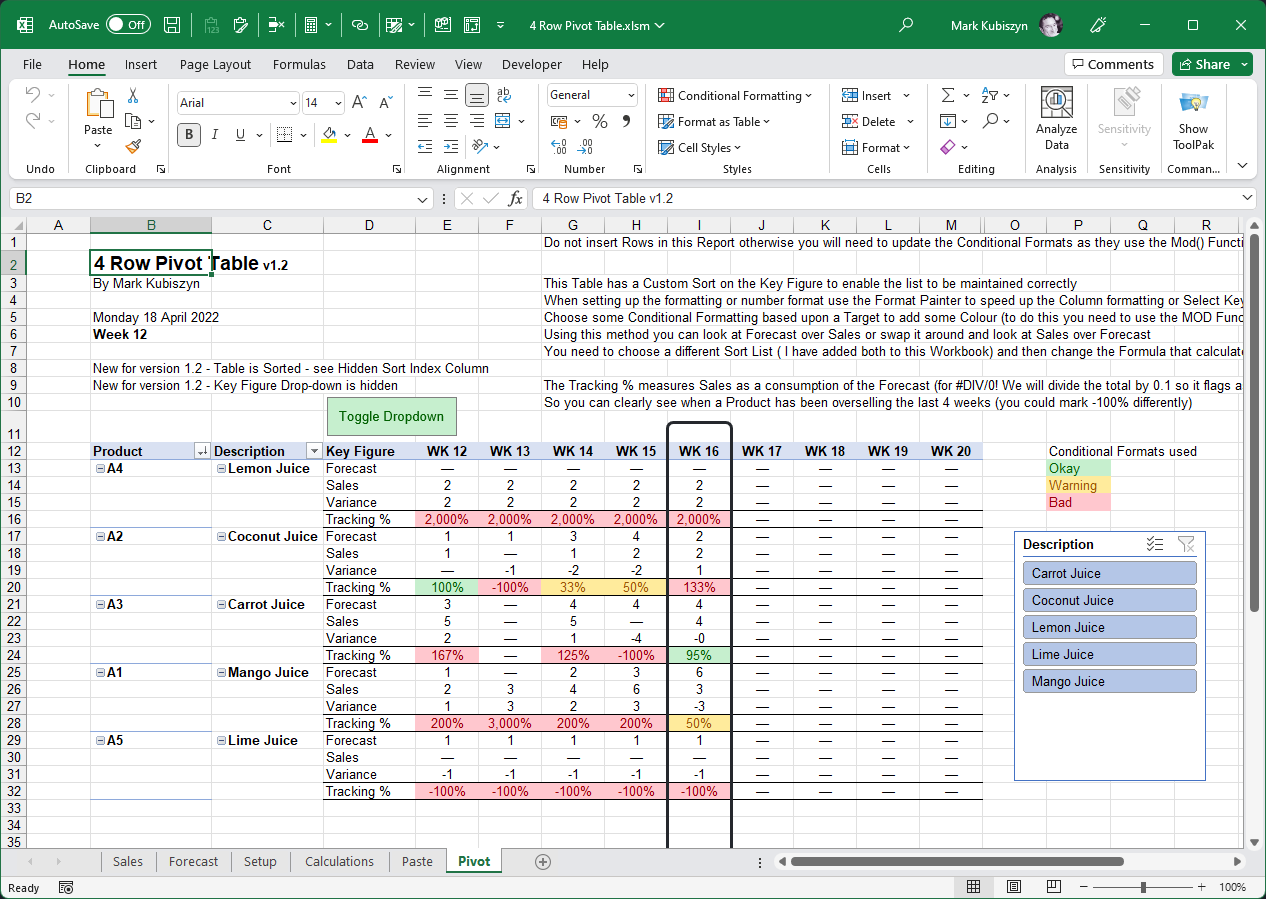This screenshot has height=899, width=1266.
Task: Click the zoom slider in status bar
Action: (x=1143, y=887)
